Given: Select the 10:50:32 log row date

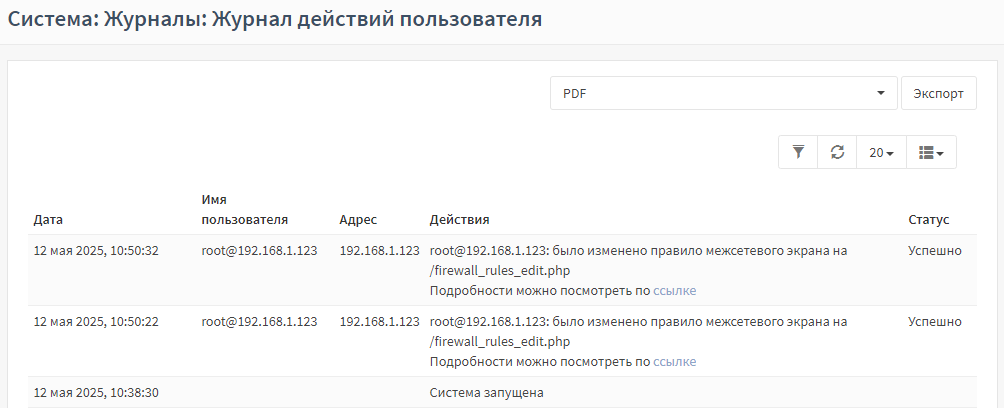Looking at the screenshot, I should 96,251.
